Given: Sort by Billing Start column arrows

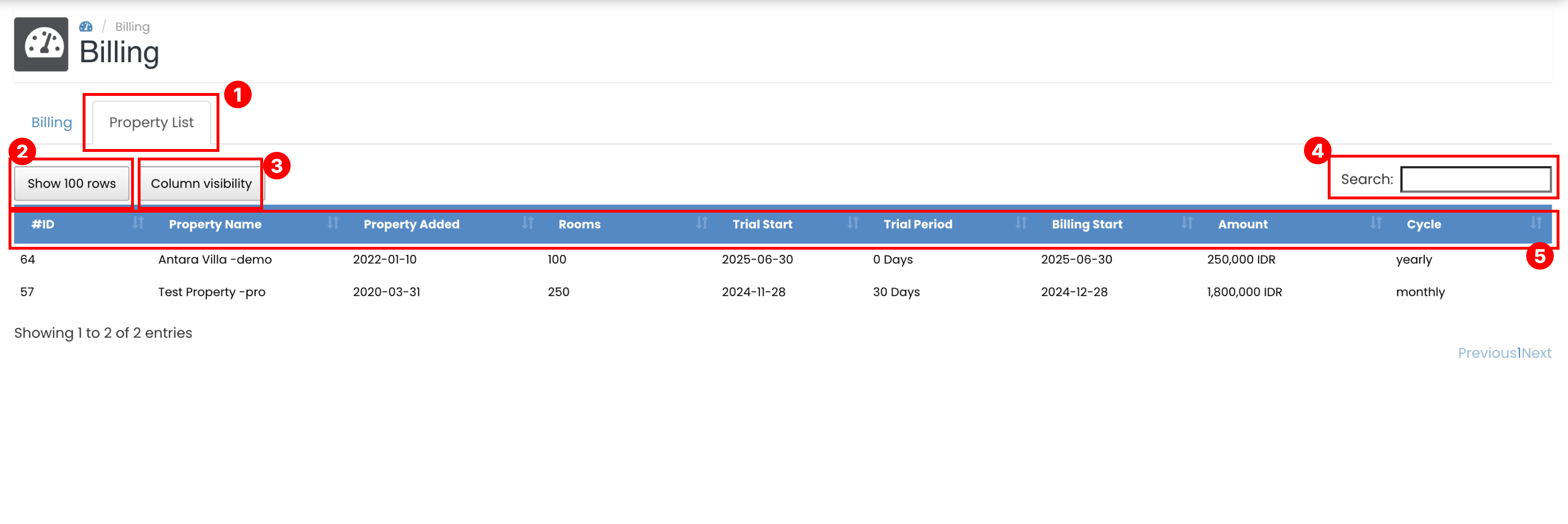Looking at the screenshot, I should (1186, 223).
